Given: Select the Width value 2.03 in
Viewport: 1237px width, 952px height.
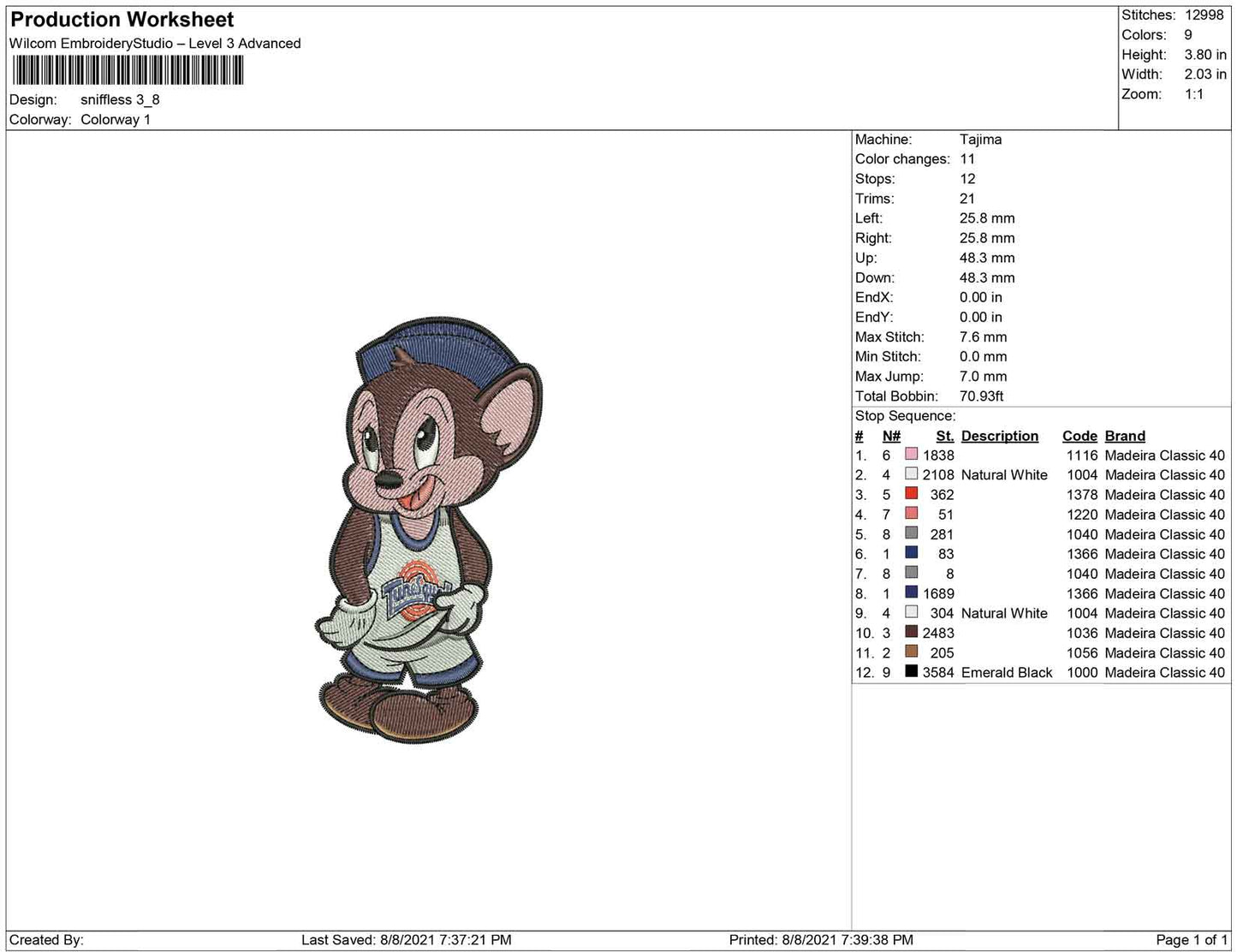Looking at the screenshot, I should 1205,74.
